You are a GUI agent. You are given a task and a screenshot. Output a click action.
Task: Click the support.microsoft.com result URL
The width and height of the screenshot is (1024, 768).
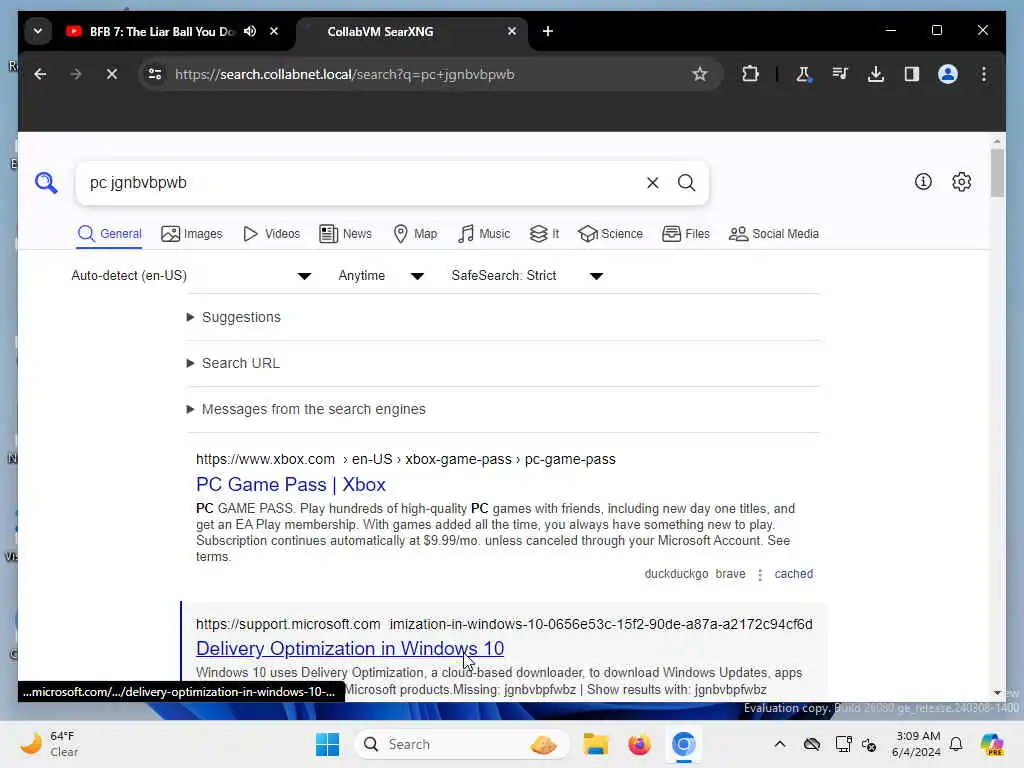pyautogui.click(x=504, y=624)
